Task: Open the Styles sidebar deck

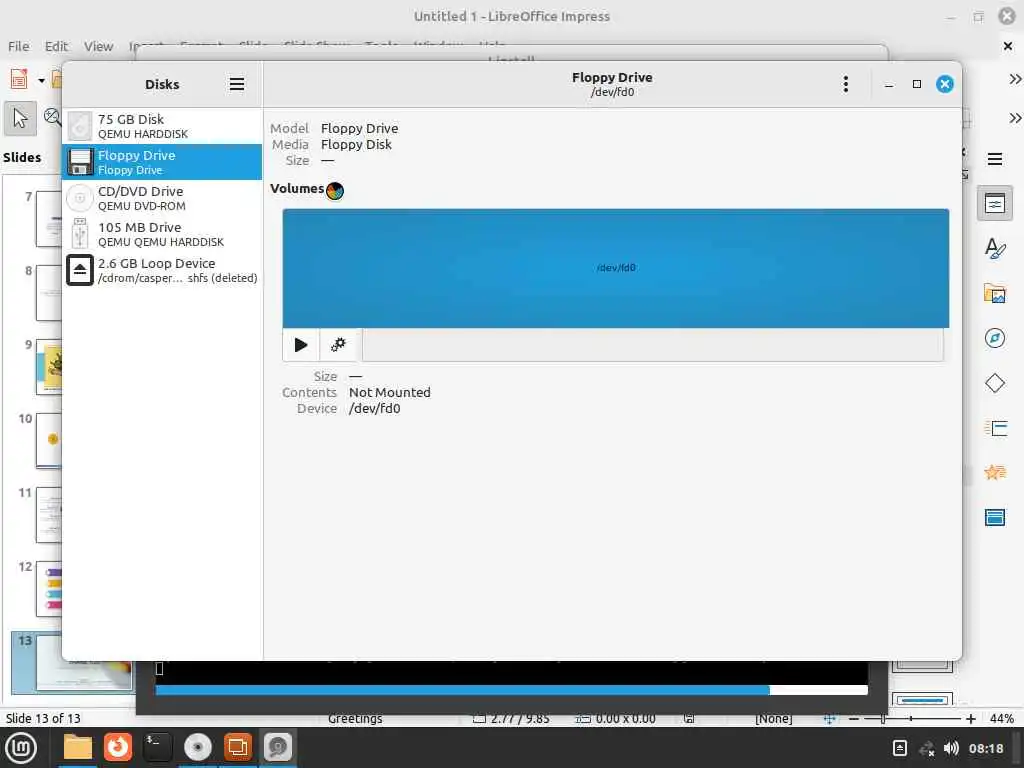Action: click(x=995, y=249)
